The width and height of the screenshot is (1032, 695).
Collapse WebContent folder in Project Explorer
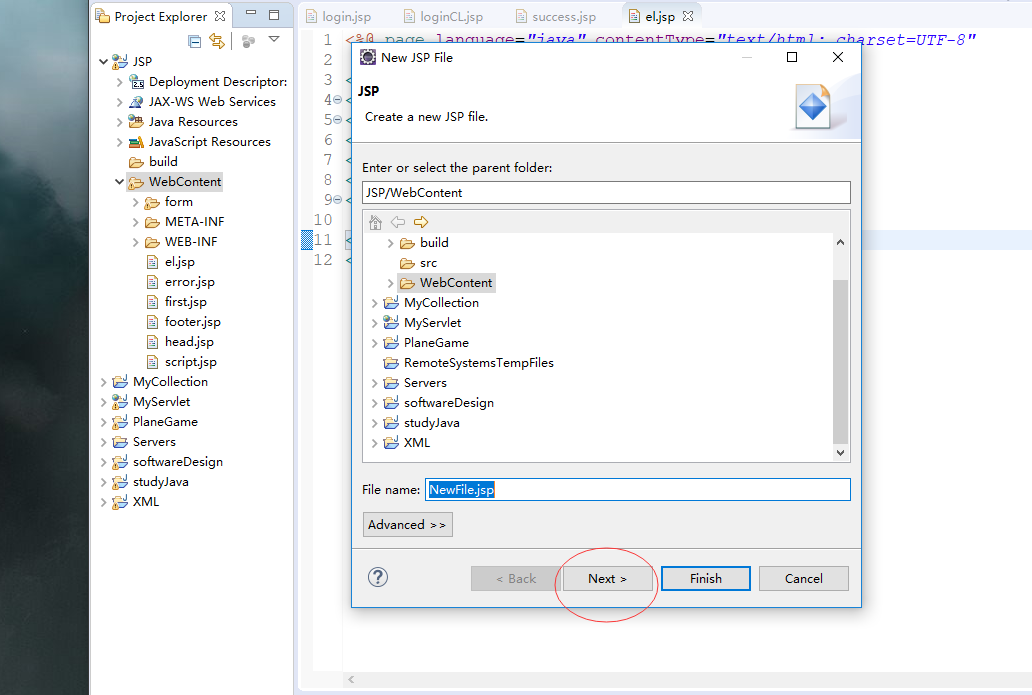click(x=119, y=182)
